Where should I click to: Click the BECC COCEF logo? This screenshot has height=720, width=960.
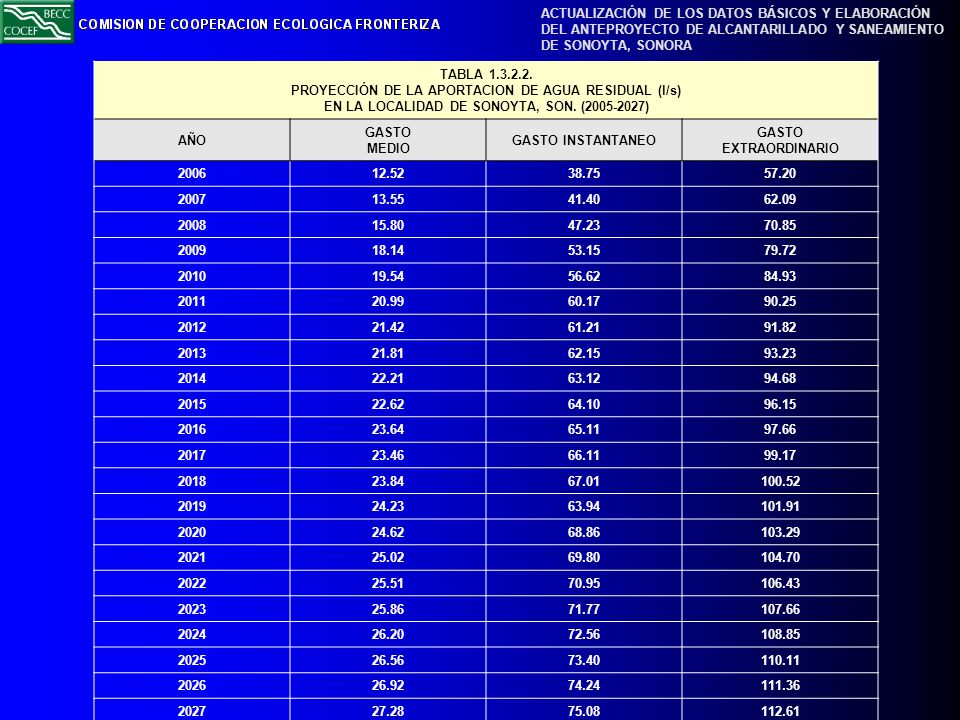pyautogui.click(x=37, y=22)
